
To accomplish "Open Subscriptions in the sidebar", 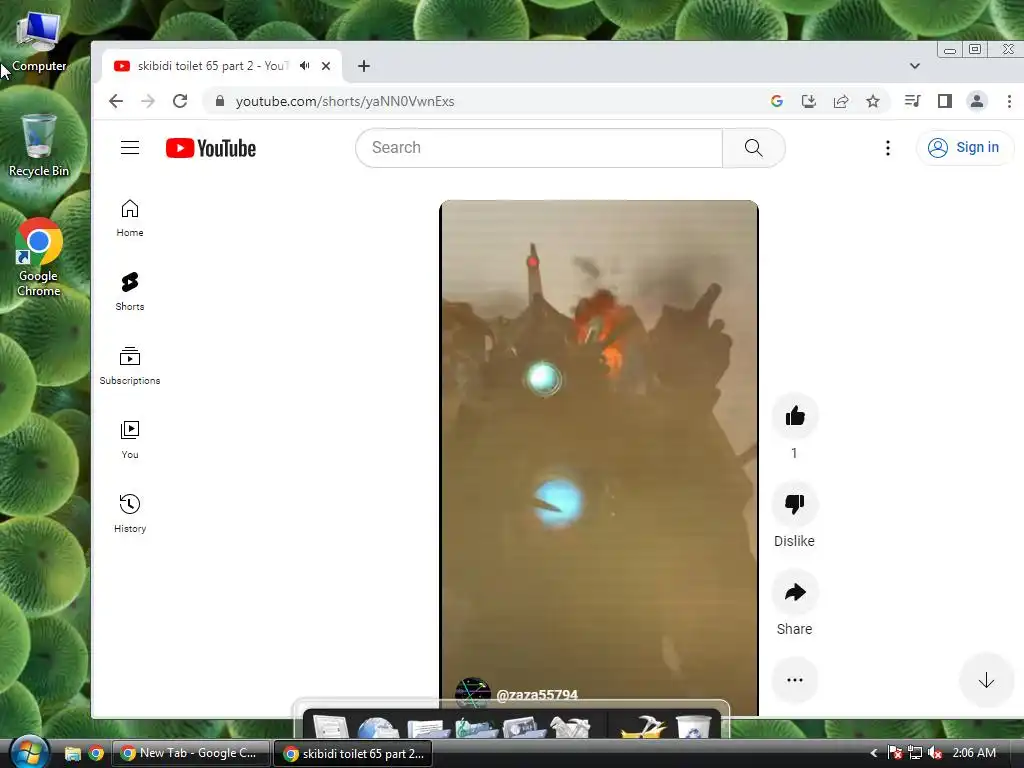I will pyautogui.click(x=130, y=366).
